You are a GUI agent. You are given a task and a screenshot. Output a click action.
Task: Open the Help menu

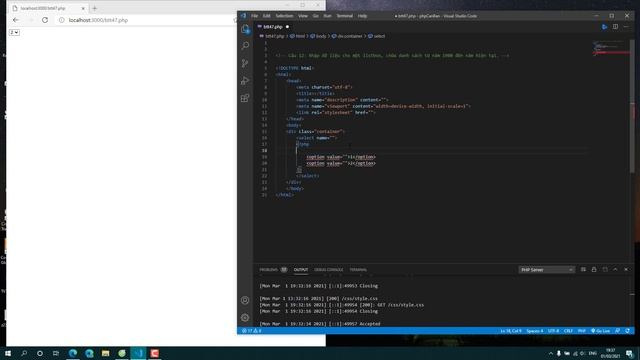362,16
